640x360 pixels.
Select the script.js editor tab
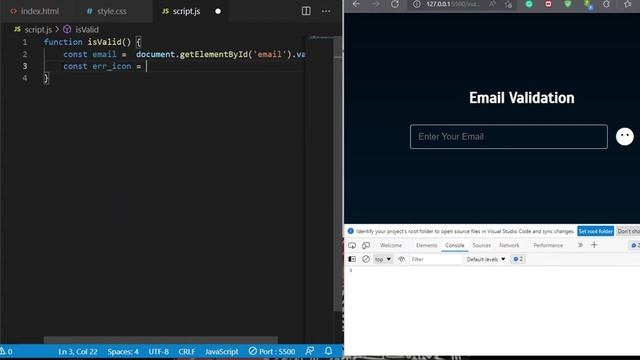click(181, 11)
